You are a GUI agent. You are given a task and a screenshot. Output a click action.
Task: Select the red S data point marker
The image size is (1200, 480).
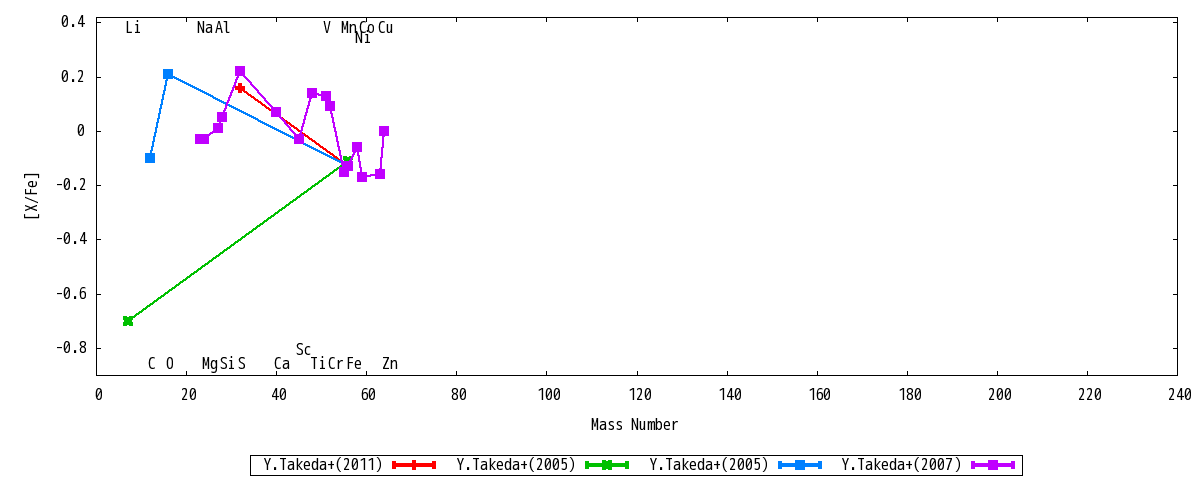click(240, 88)
